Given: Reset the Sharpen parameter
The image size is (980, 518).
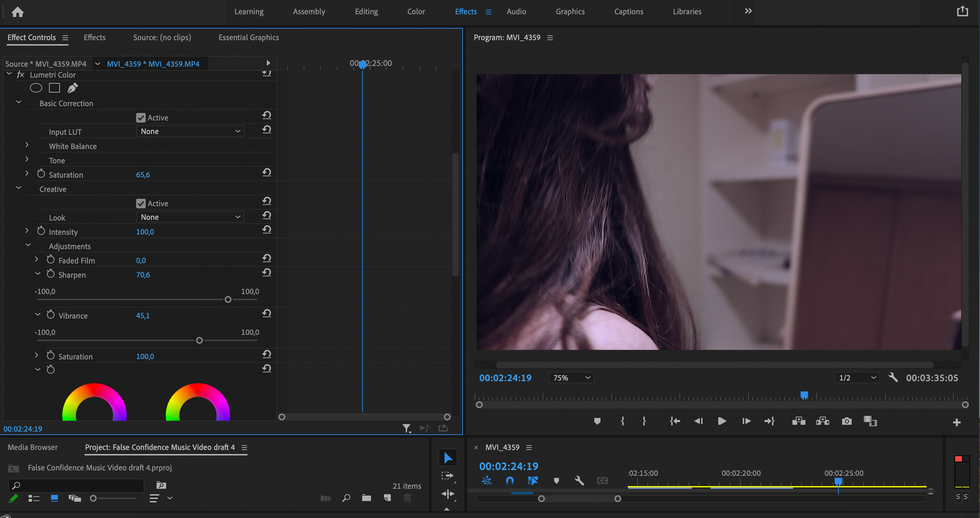Looking at the screenshot, I should pyautogui.click(x=267, y=272).
